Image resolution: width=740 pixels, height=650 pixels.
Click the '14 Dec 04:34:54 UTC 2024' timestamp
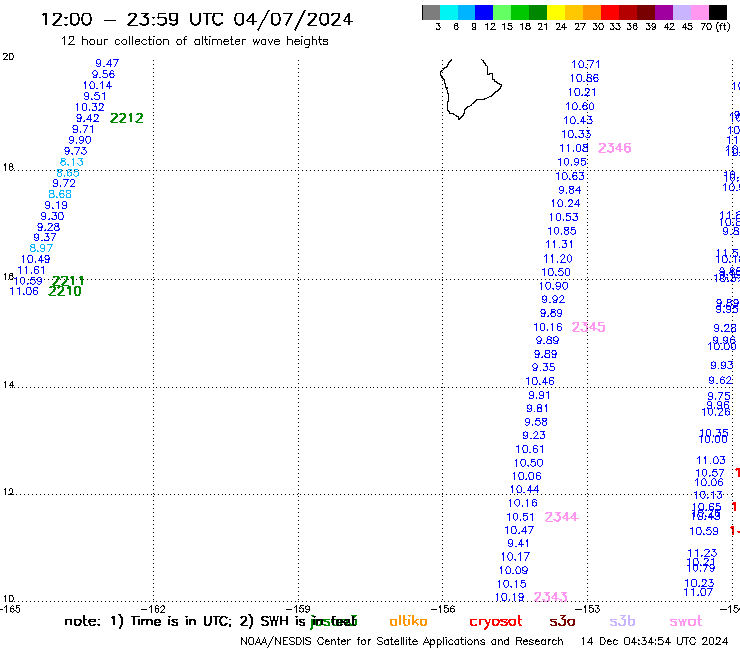coord(654,641)
